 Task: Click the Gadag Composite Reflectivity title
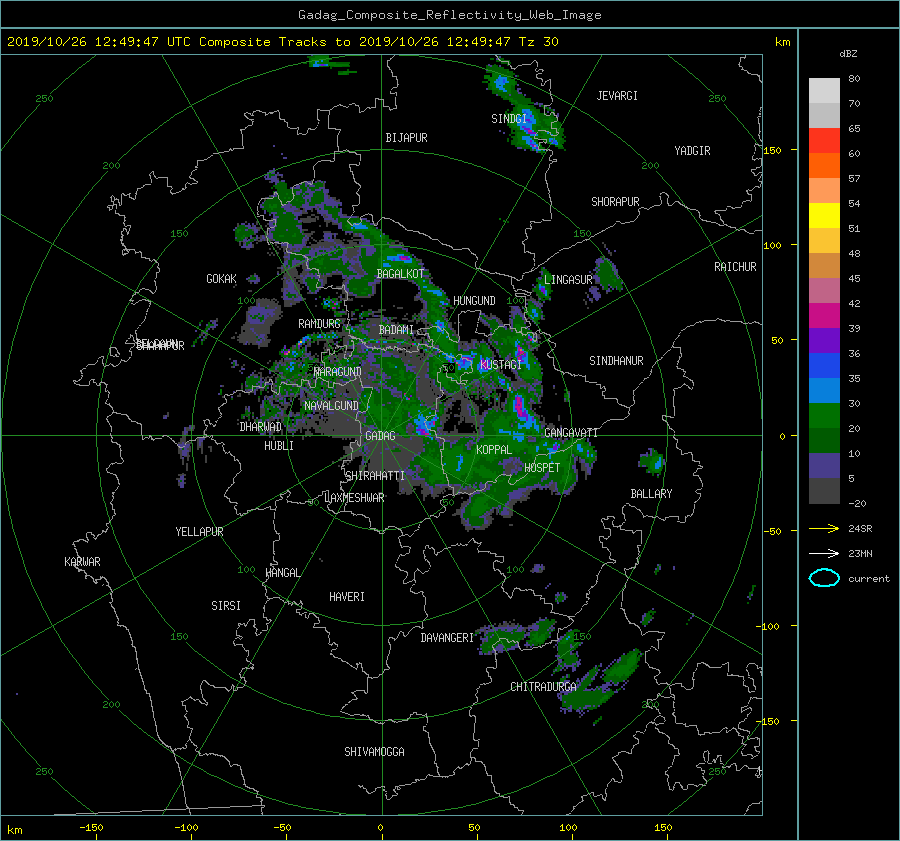click(449, 15)
